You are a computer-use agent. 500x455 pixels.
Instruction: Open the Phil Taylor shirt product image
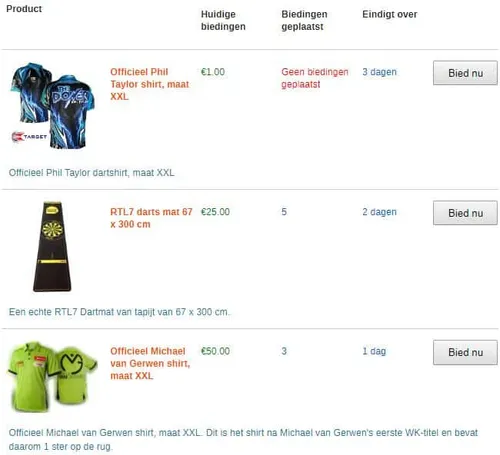click(x=52, y=105)
